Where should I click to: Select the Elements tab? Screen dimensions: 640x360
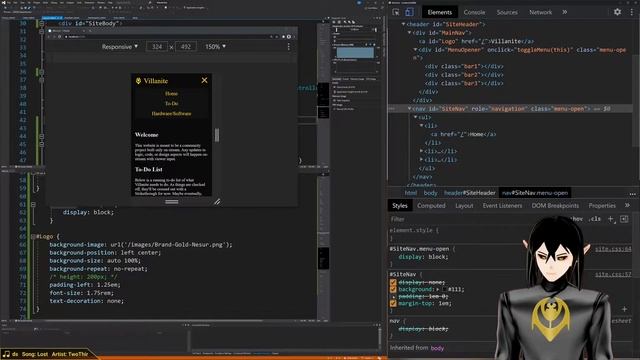coord(440,12)
